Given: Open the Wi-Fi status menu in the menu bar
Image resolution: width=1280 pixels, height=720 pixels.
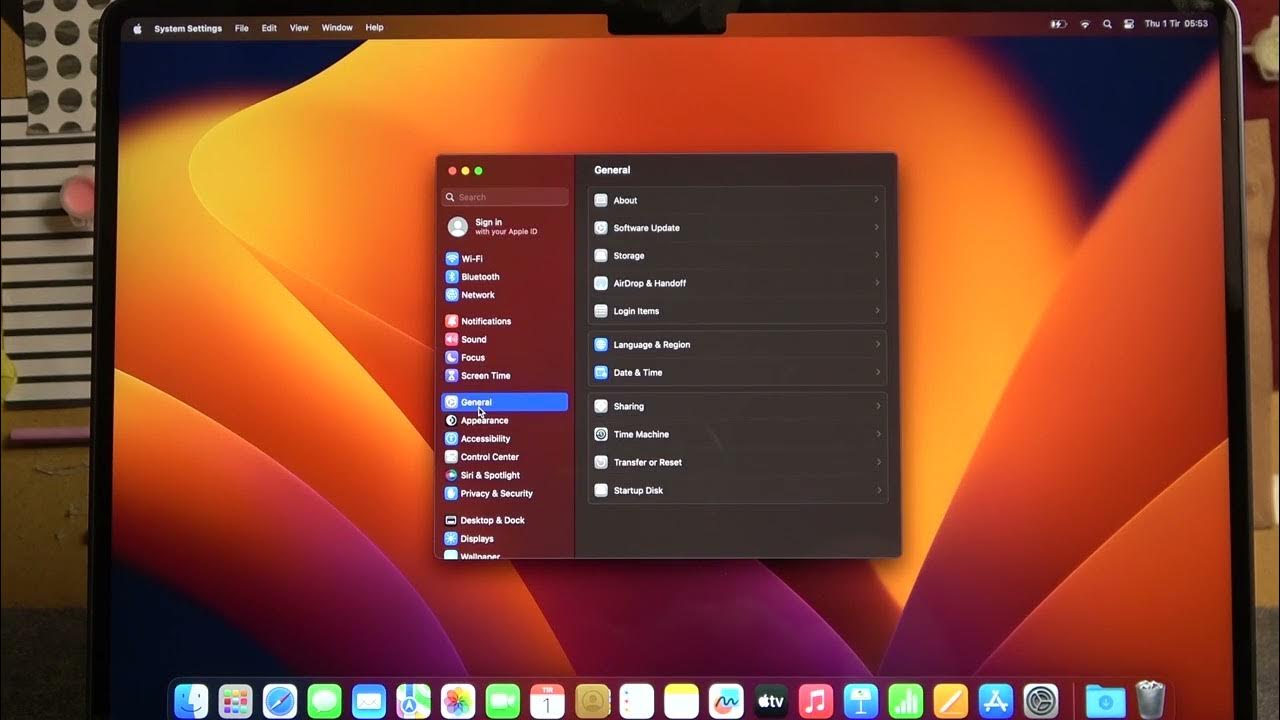Looking at the screenshot, I should [1085, 24].
